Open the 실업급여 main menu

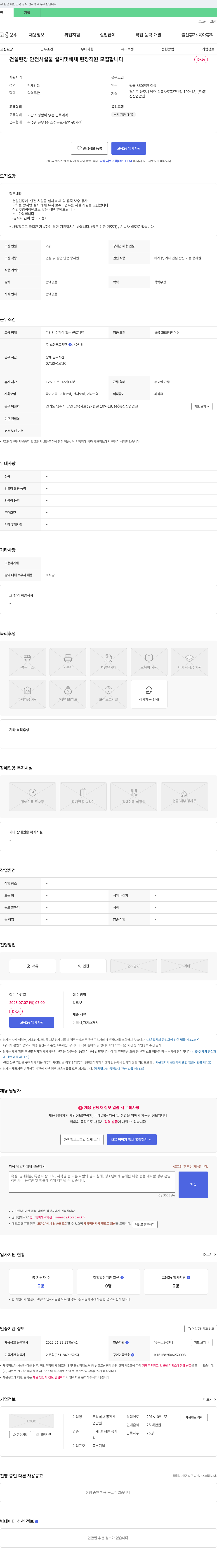(108, 35)
